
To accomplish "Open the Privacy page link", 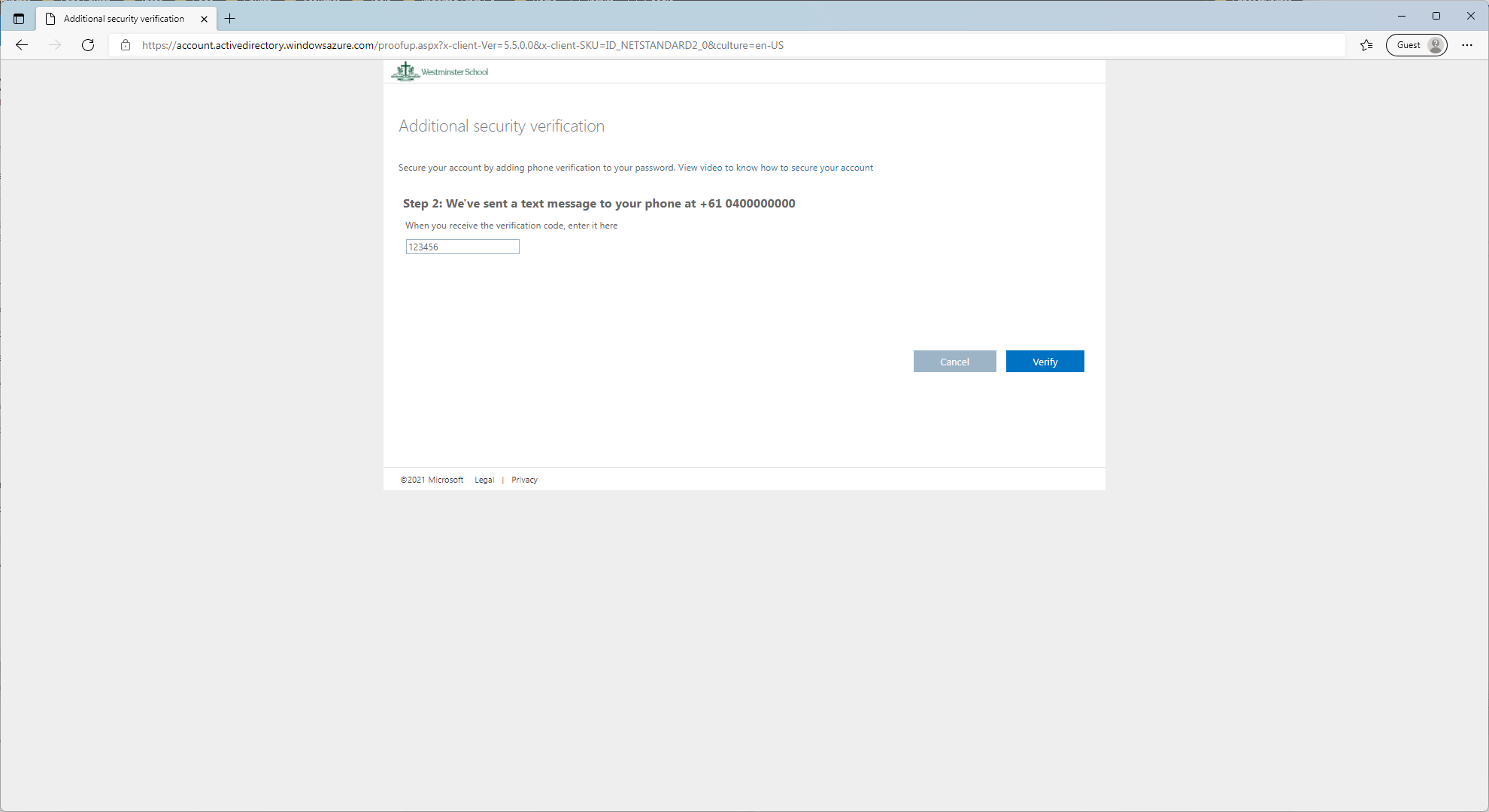I will pos(524,479).
